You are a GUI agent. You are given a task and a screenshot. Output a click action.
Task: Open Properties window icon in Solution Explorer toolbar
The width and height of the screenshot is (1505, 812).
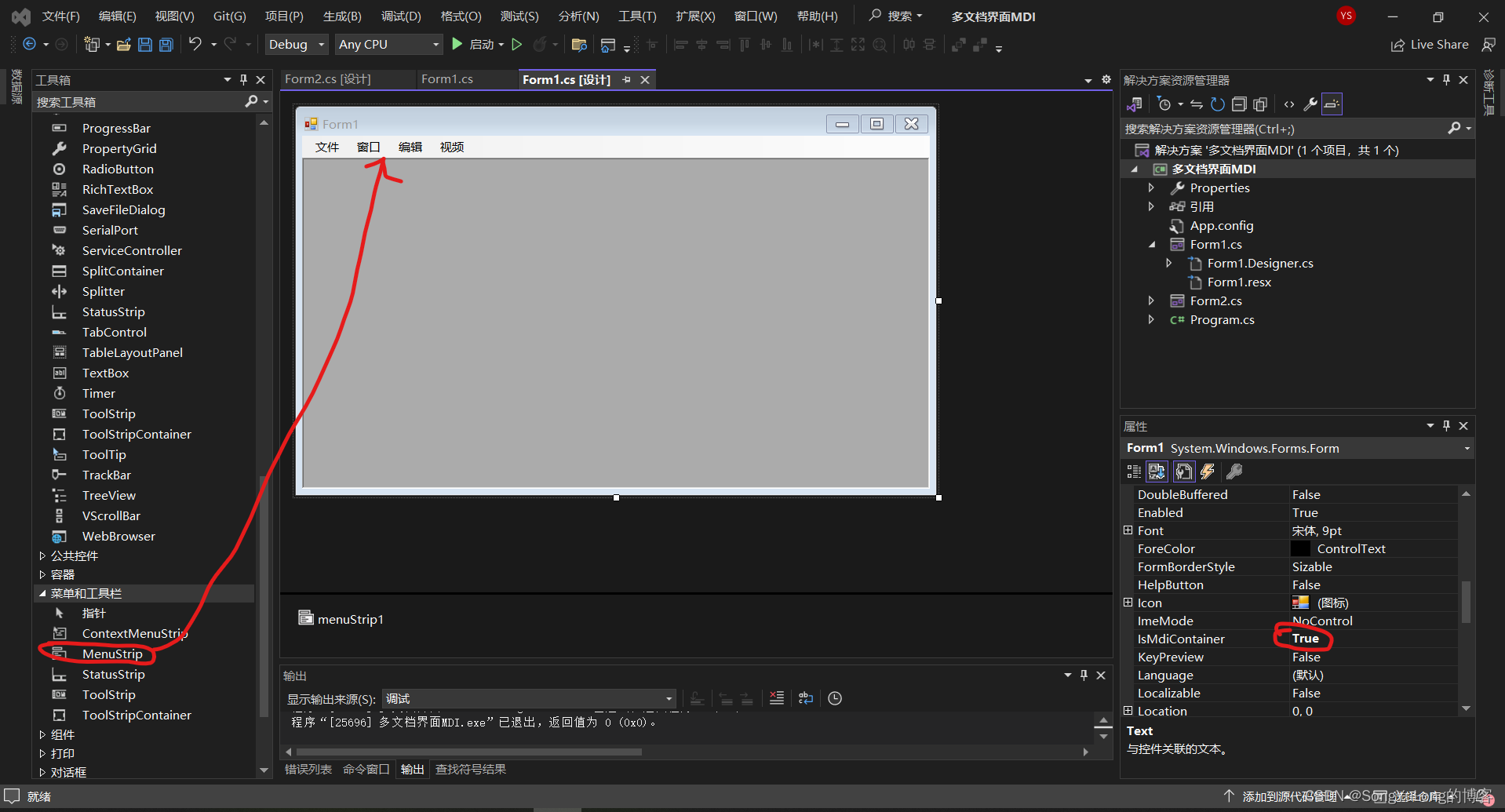pyautogui.click(x=1310, y=104)
